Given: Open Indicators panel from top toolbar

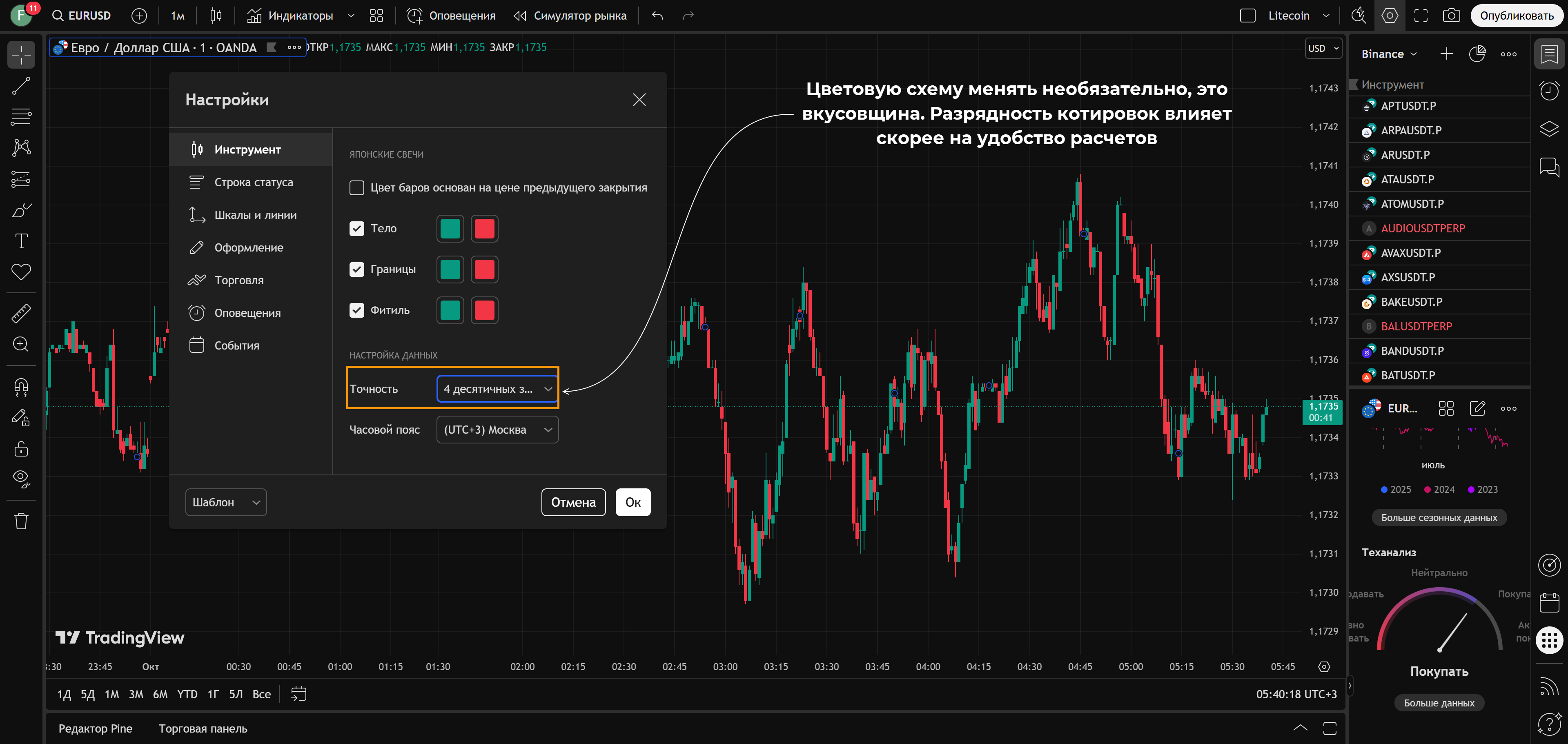Looking at the screenshot, I should (x=290, y=16).
